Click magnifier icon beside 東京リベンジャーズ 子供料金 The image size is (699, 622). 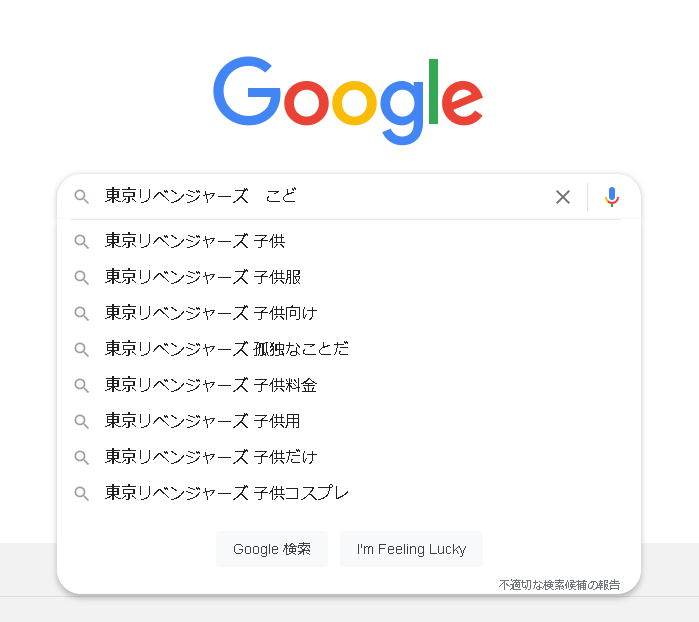[x=82, y=385]
